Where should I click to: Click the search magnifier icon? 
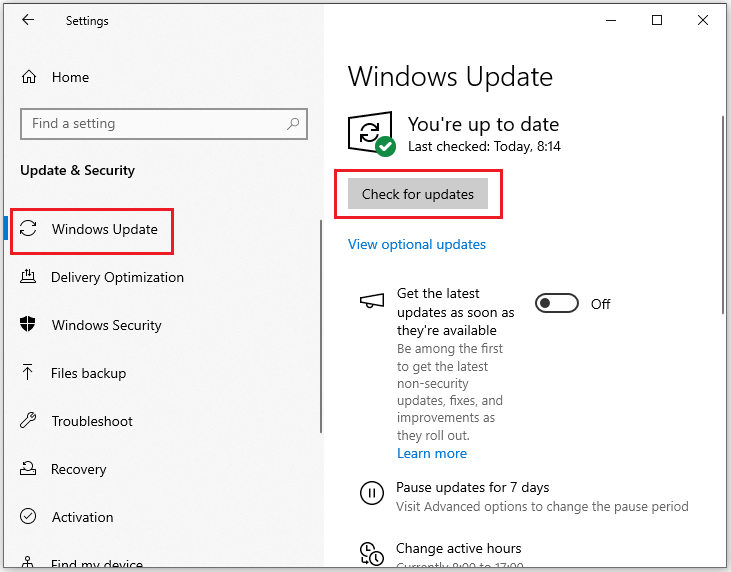[x=293, y=124]
